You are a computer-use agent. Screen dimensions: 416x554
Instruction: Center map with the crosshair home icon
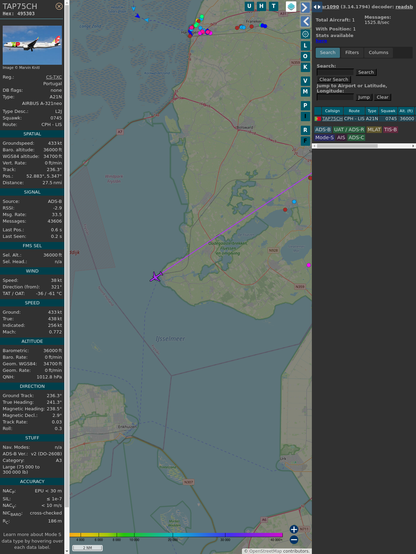pyautogui.click(x=305, y=34)
